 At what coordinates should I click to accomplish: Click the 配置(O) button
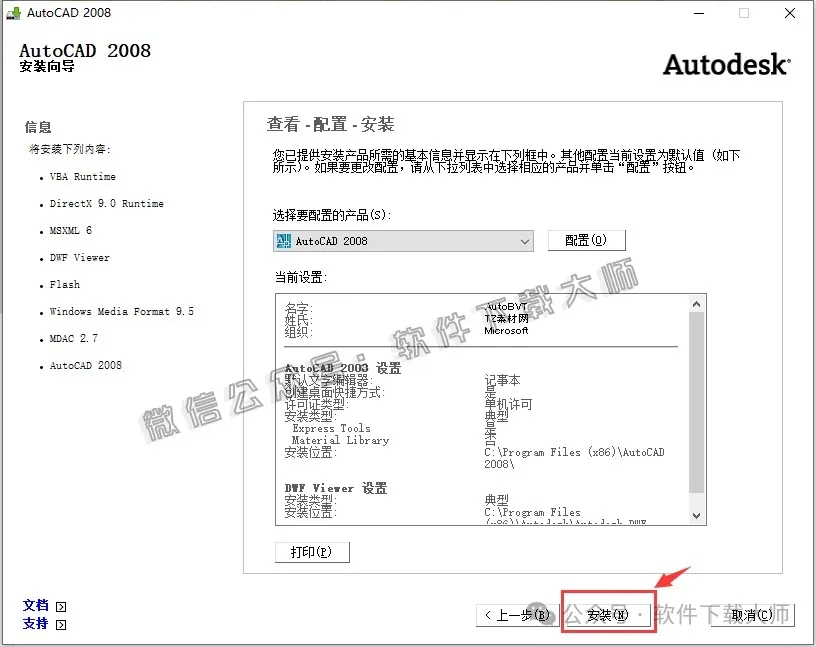585,240
